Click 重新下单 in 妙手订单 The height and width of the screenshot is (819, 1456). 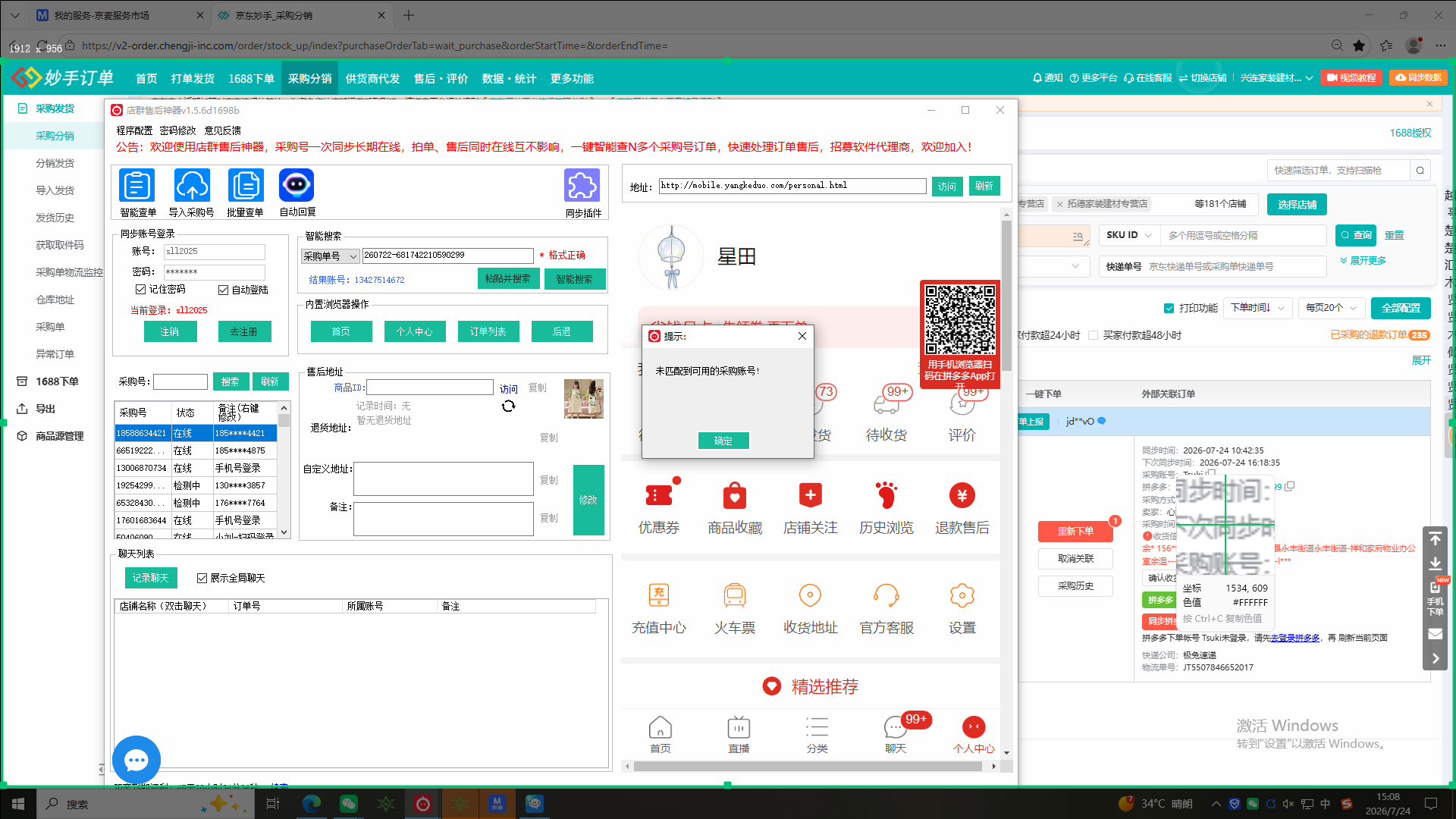[x=1075, y=531]
